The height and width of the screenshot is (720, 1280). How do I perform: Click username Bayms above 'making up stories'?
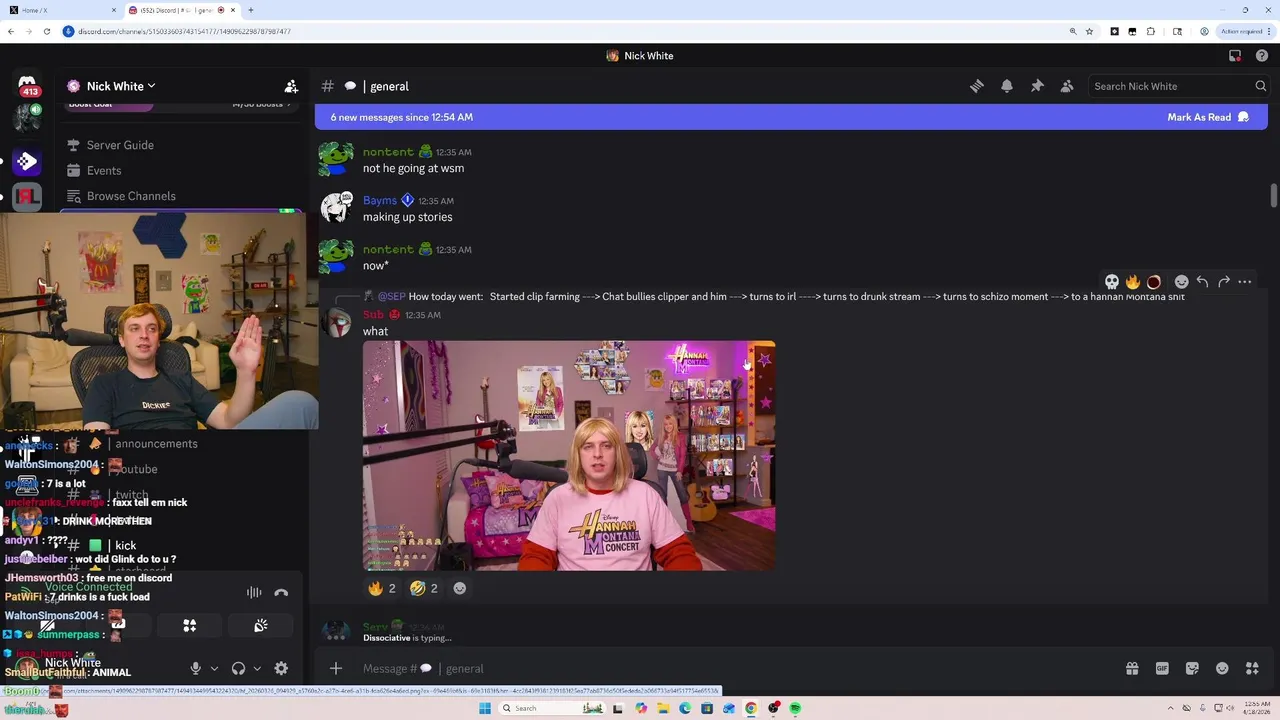pos(380,200)
